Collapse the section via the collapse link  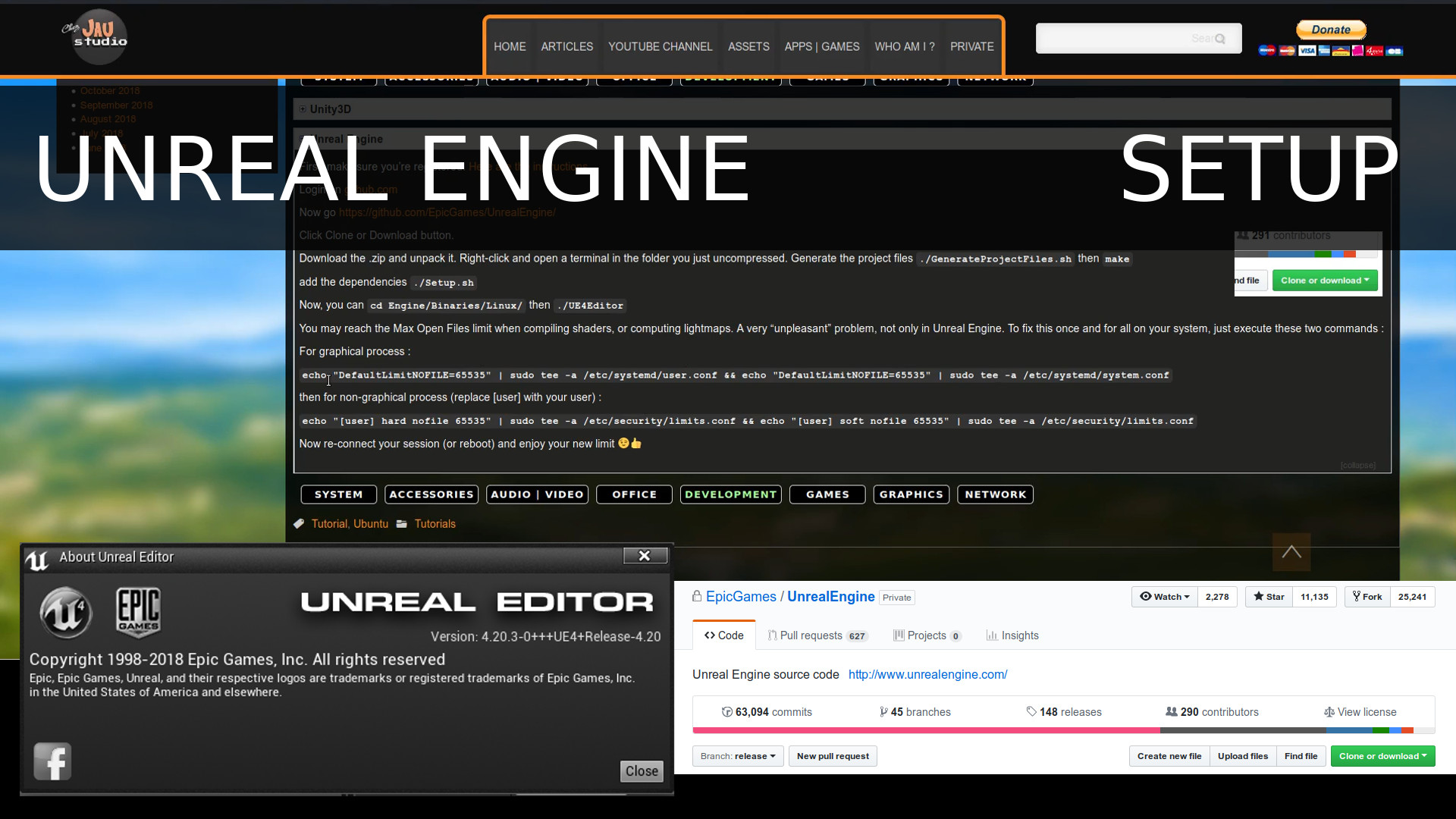(1357, 465)
